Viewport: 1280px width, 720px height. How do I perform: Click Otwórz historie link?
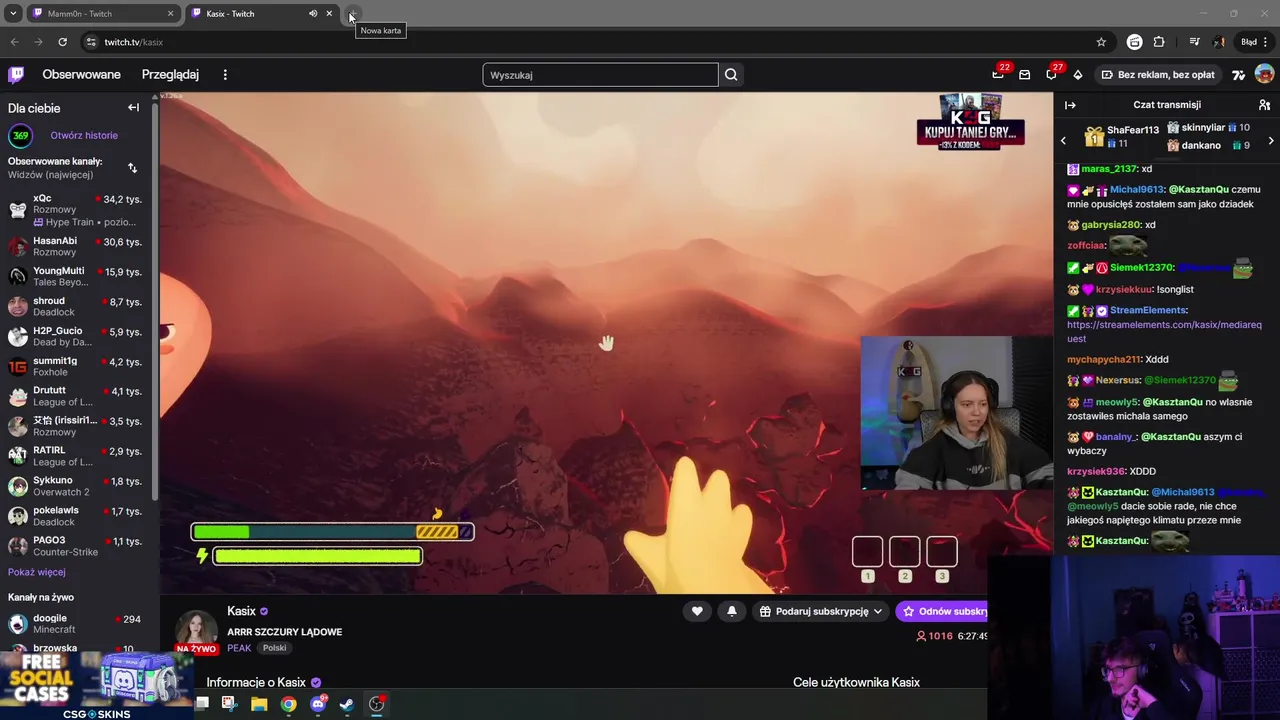coord(84,136)
